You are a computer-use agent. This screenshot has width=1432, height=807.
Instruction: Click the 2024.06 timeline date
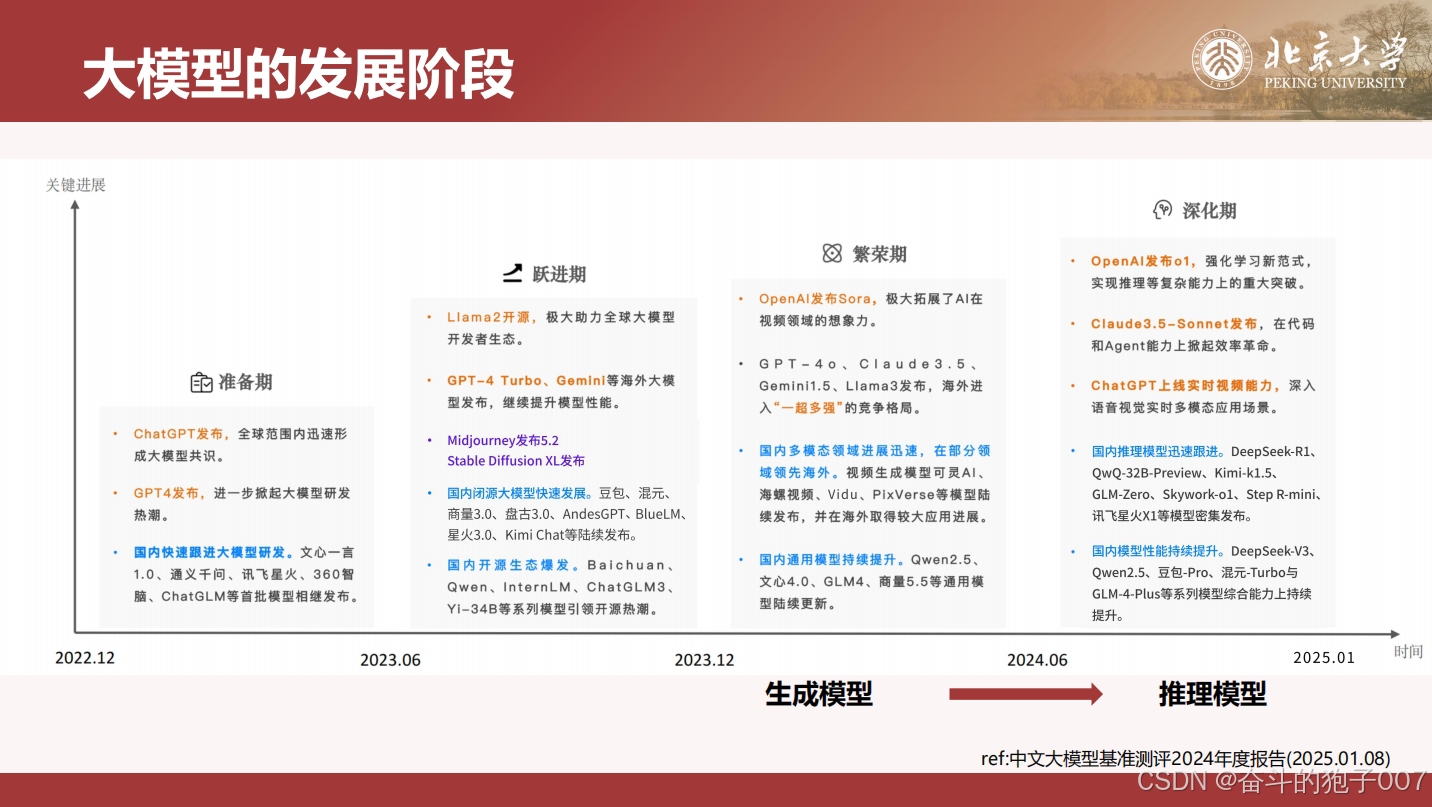[1037, 660]
